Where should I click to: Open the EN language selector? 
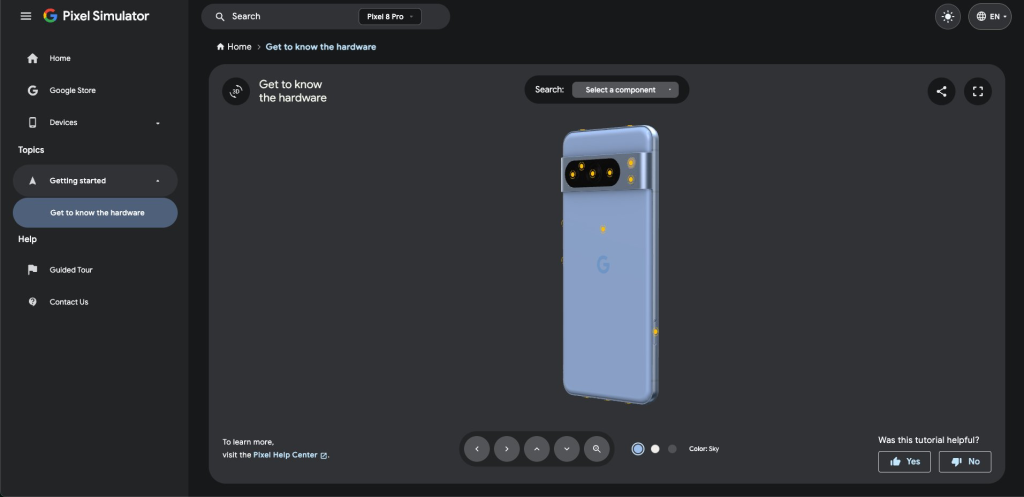pos(989,16)
